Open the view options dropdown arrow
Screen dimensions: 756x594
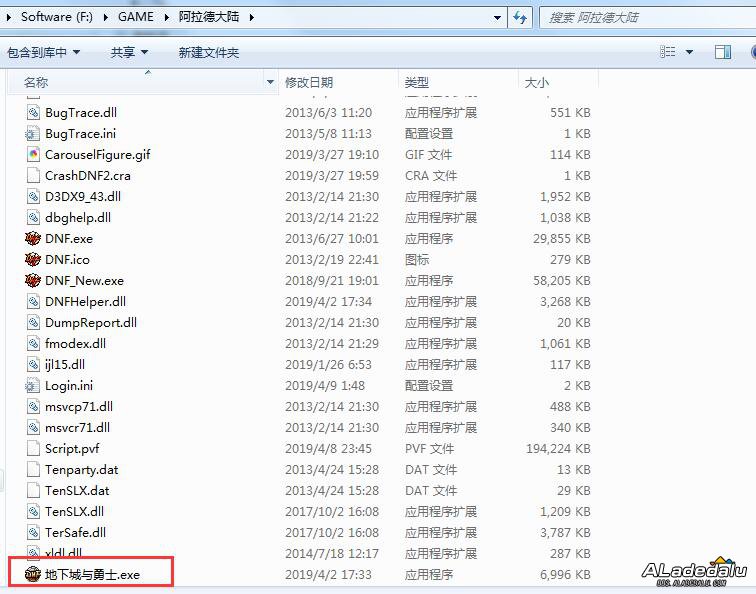tap(690, 52)
